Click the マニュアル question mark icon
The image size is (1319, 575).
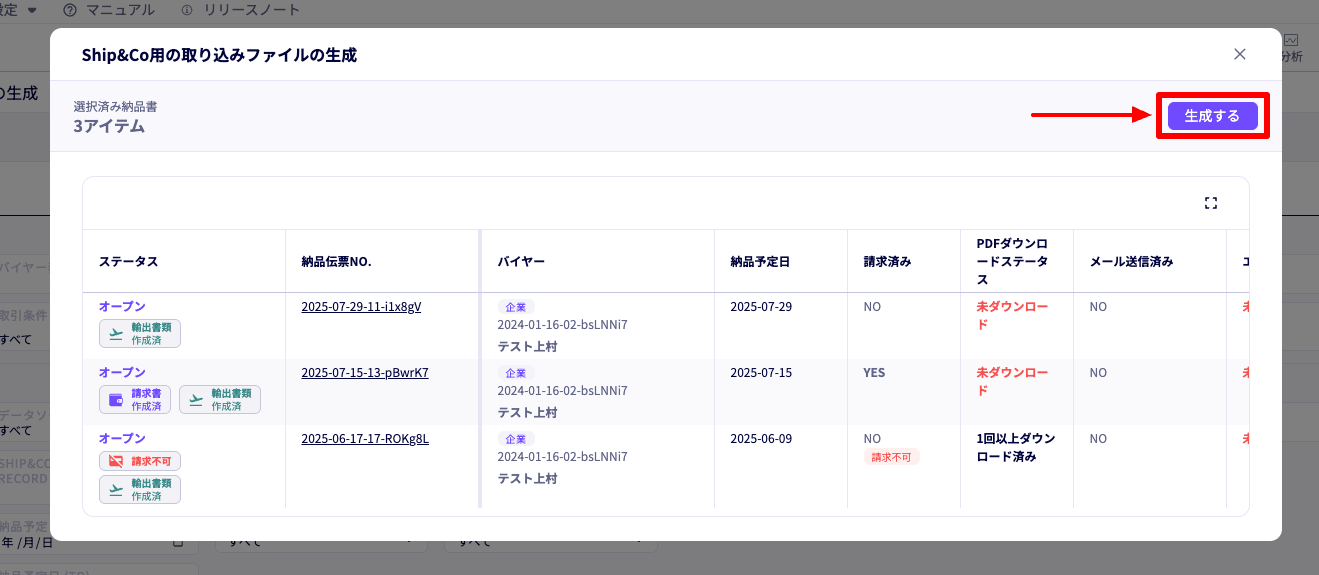(70, 10)
